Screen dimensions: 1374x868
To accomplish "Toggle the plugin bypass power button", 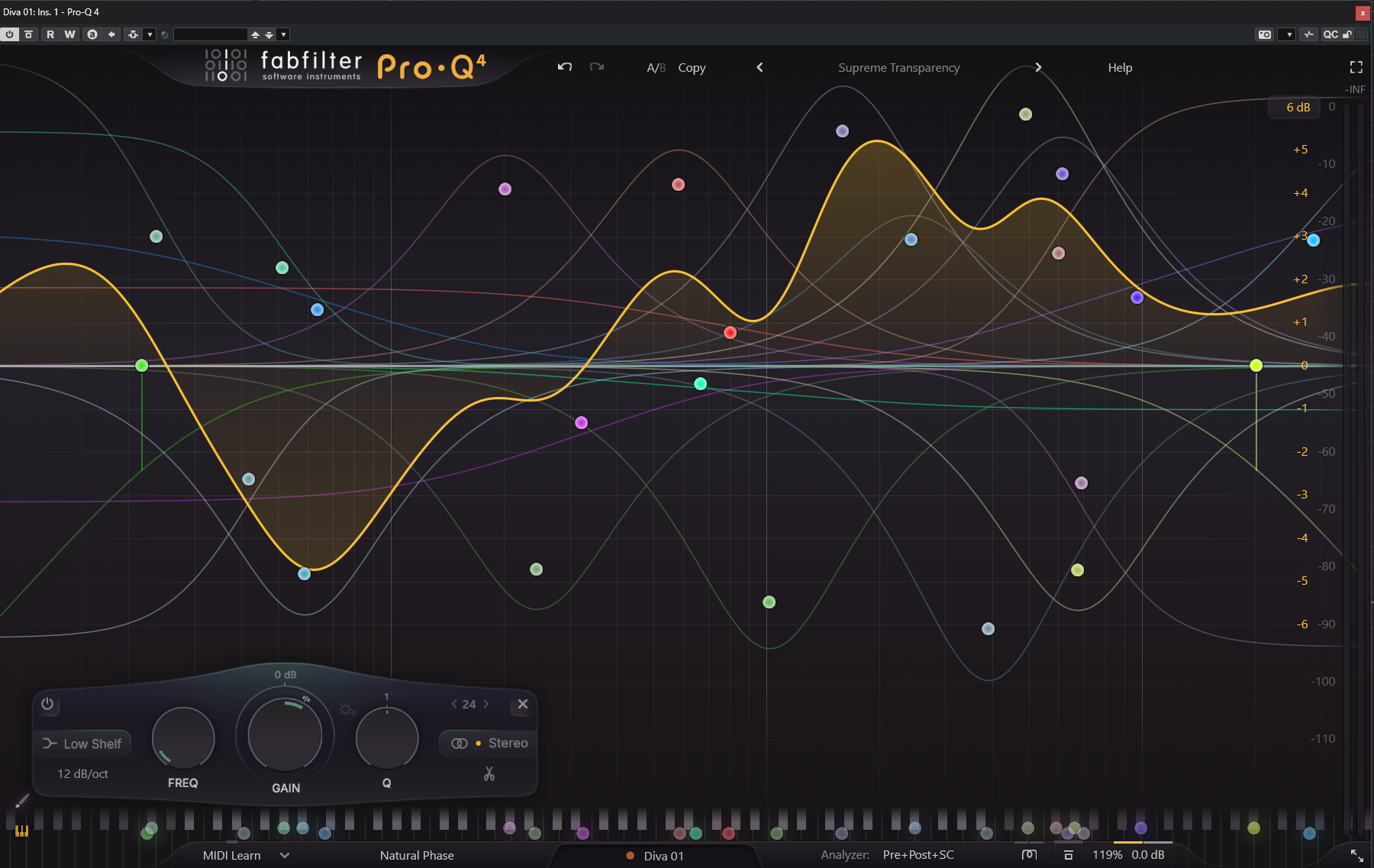I will tap(10, 34).
